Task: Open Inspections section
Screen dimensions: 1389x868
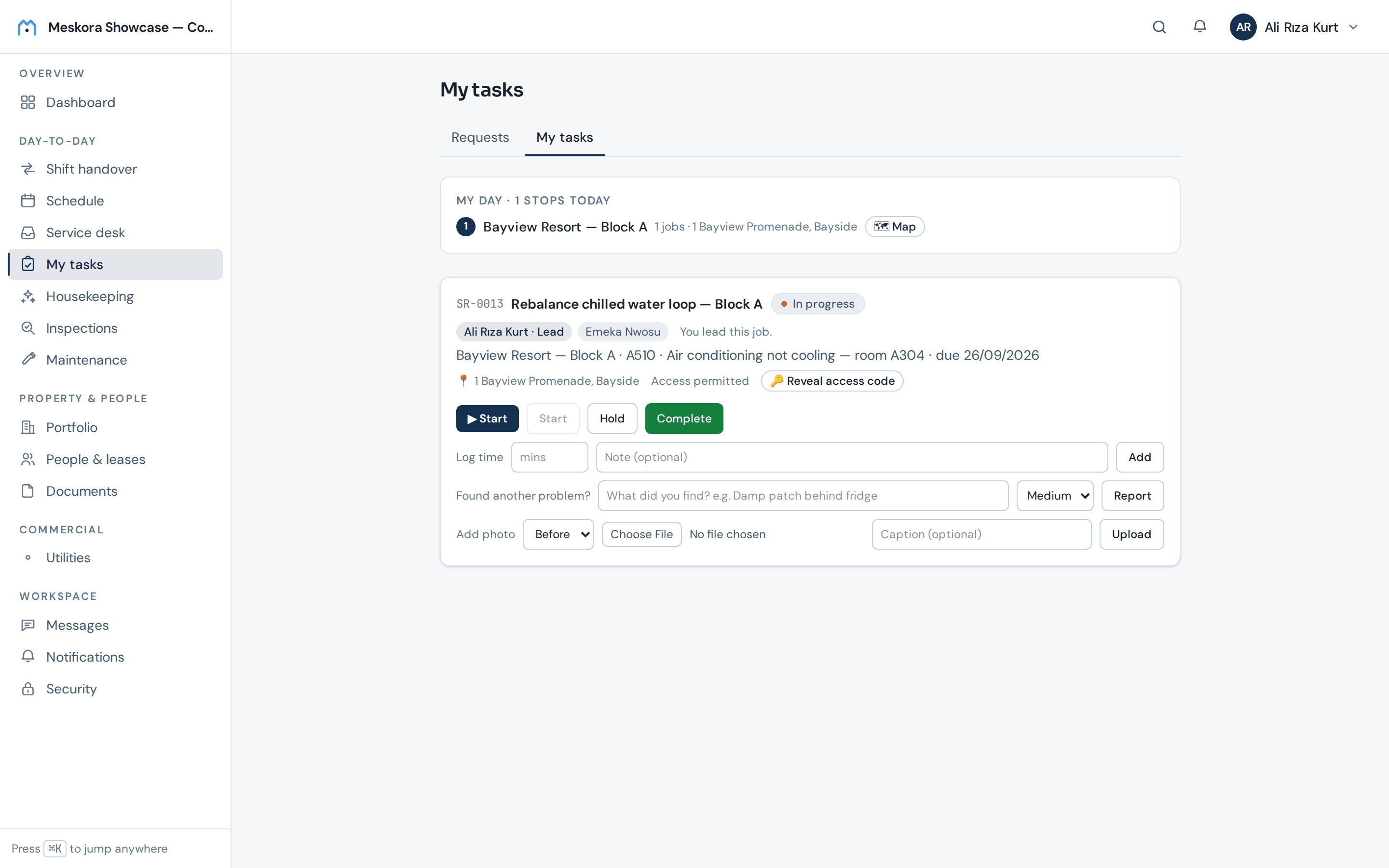Action: [x=115, y=328]
